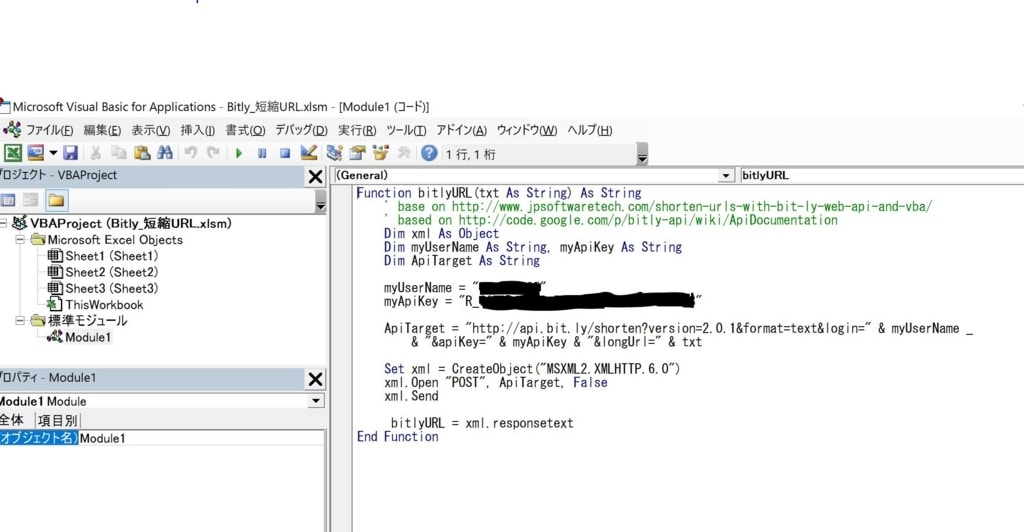Open the ツール(T) menu
Screen dimensions: 1024x532
point(406,131)
